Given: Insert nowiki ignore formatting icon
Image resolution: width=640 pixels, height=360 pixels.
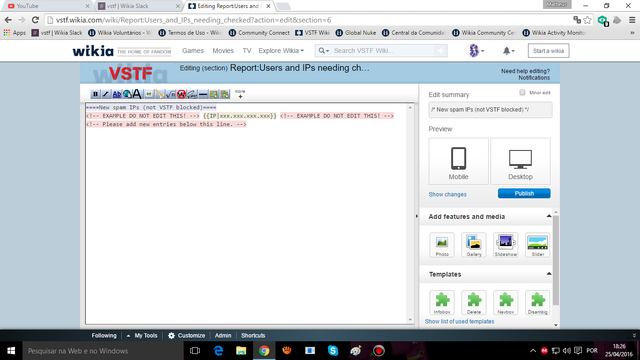Looking at the screenshot, I should click(181, 94).
